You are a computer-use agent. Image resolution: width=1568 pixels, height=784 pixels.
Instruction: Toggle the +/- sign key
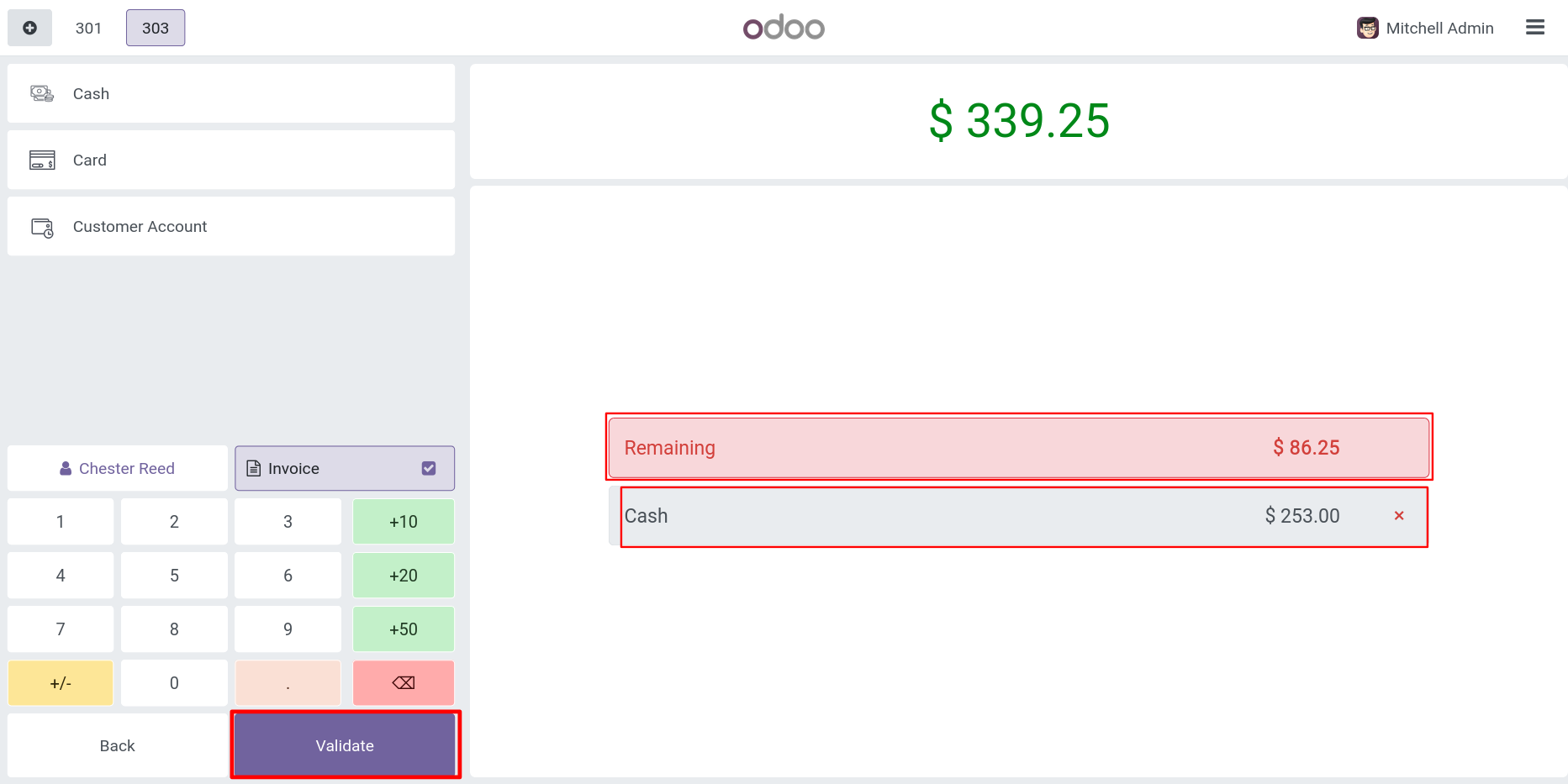[x=61, y=683]
